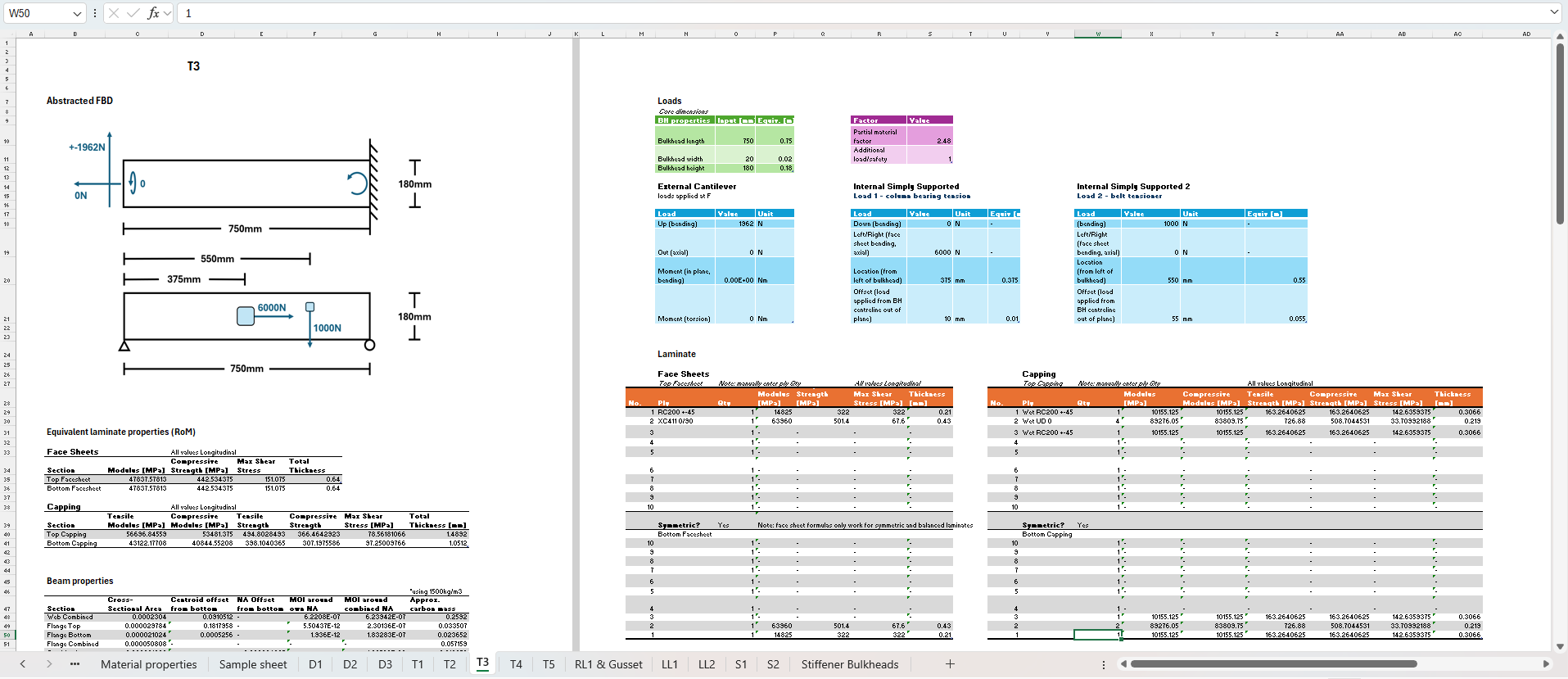
Task: Click the Cancel X icon in formula bar
Action: tap(114, 13)
